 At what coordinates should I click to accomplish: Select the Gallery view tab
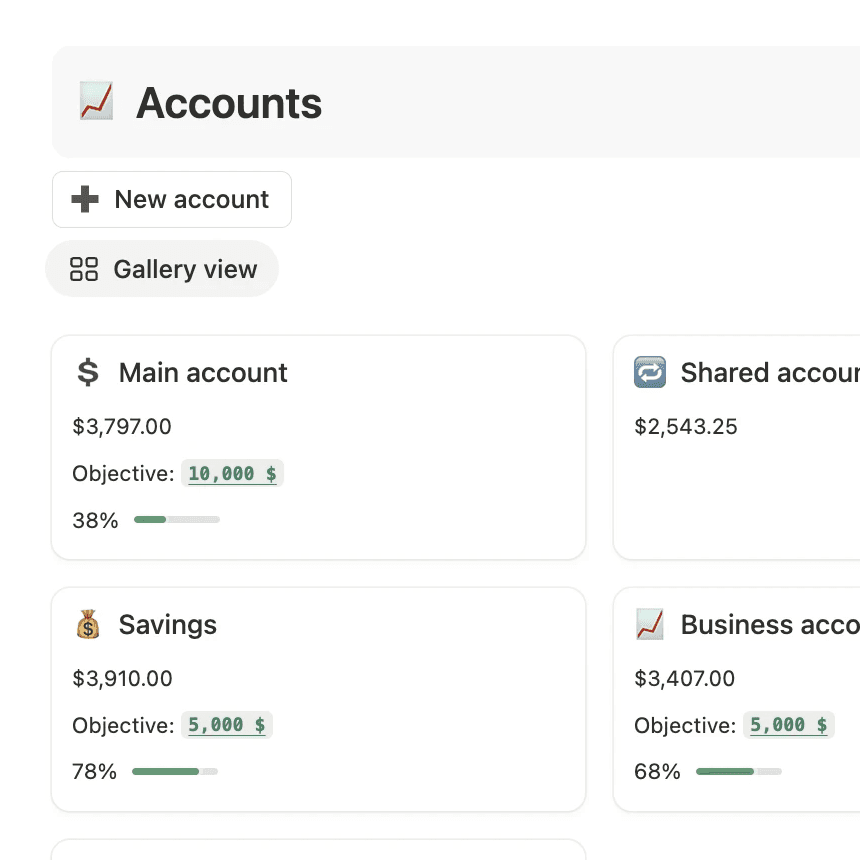tap(162, 269)
